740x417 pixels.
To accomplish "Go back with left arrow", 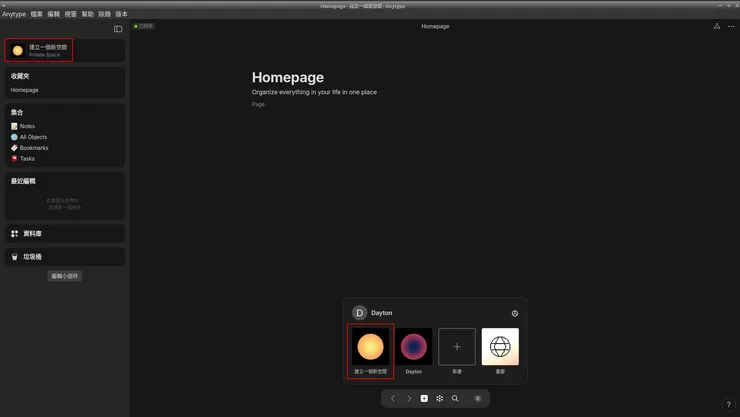I will (393, 399).
